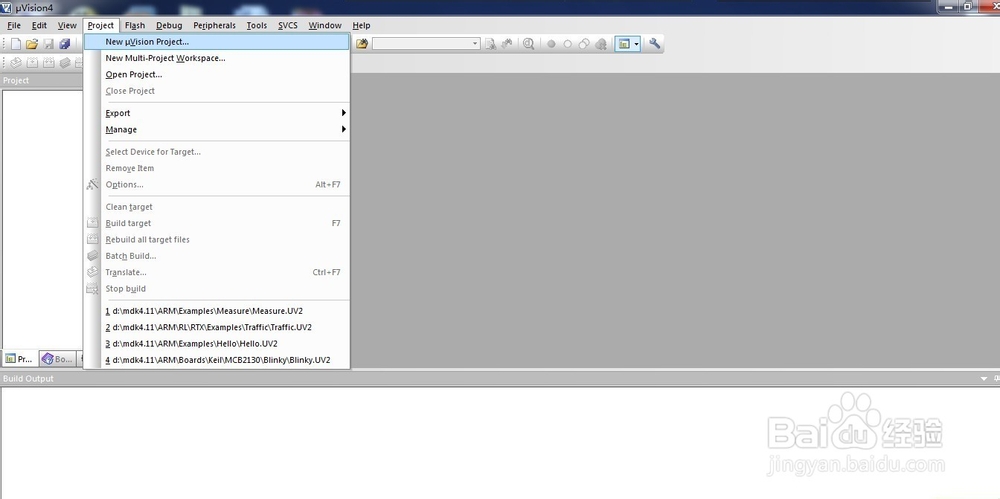Choose New µVision Project...

point(217,41)
